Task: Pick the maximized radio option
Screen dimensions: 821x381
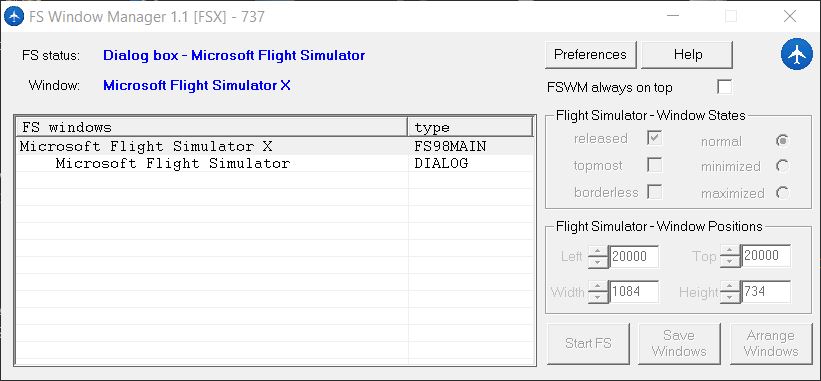Action: pos(782,193)
